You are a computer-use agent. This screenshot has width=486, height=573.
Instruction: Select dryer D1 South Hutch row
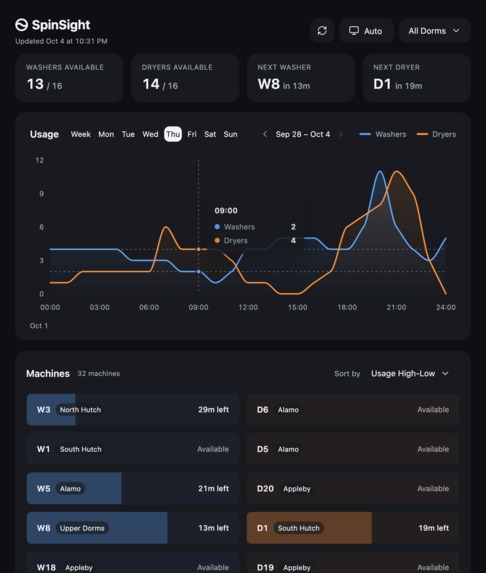[x=353, y=528]
